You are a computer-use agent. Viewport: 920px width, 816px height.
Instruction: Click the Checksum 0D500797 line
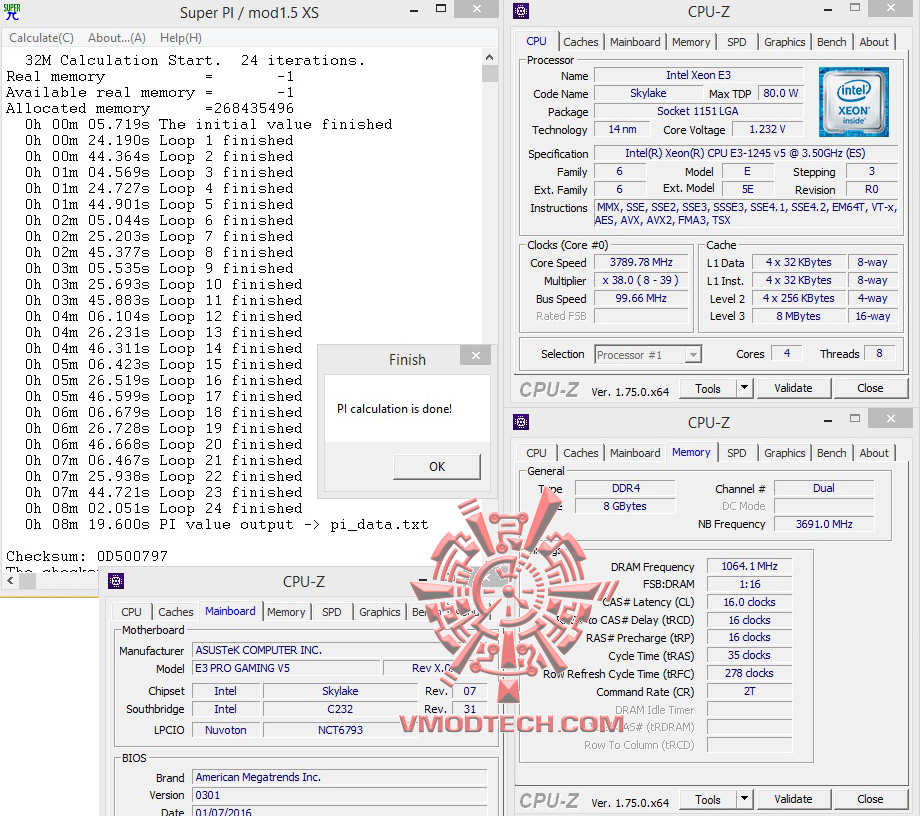tap(87, 556)
